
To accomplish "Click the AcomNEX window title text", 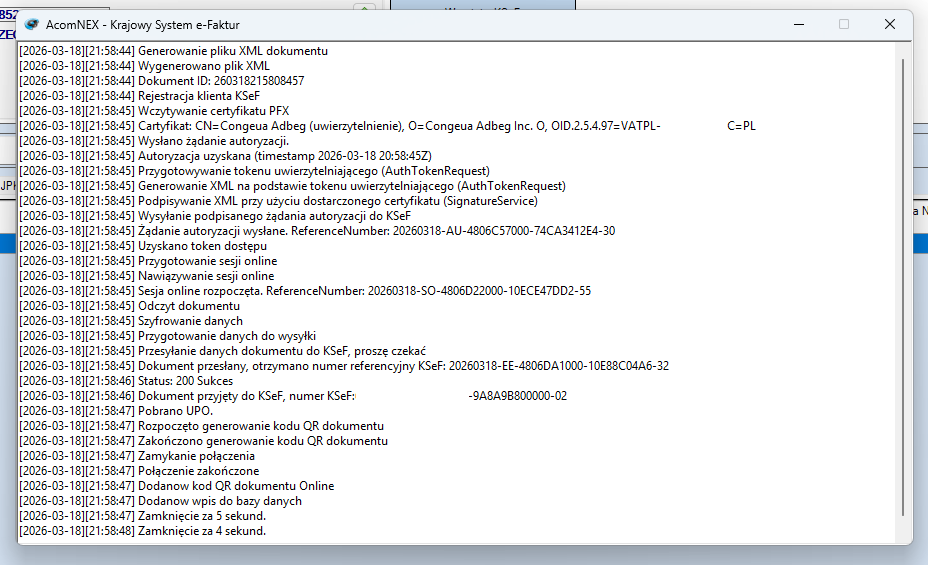I will coord(143,24).
